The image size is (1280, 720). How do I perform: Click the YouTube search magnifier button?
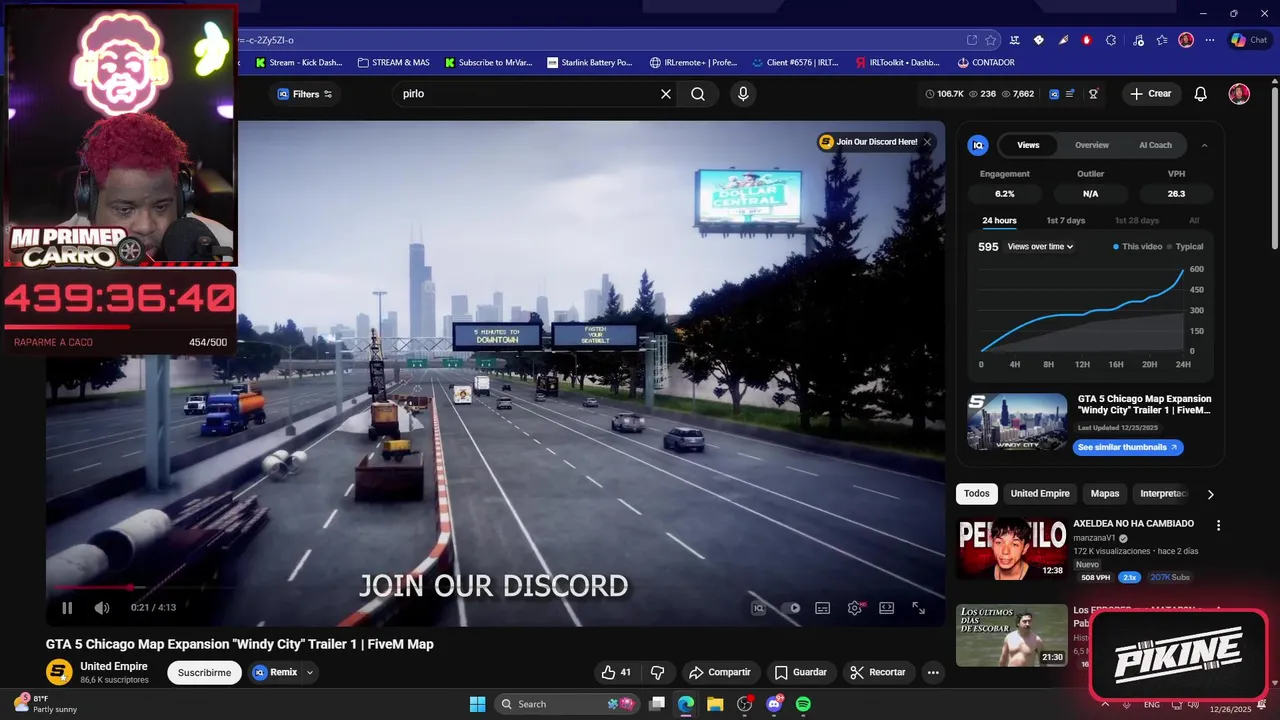pyautogui.click(x=698, y=94)
